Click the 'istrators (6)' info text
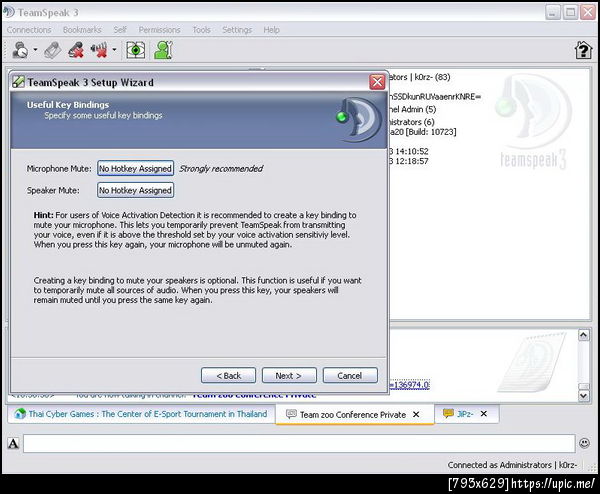Viewport: 600px width, 494px height. (x=411, y=122)
